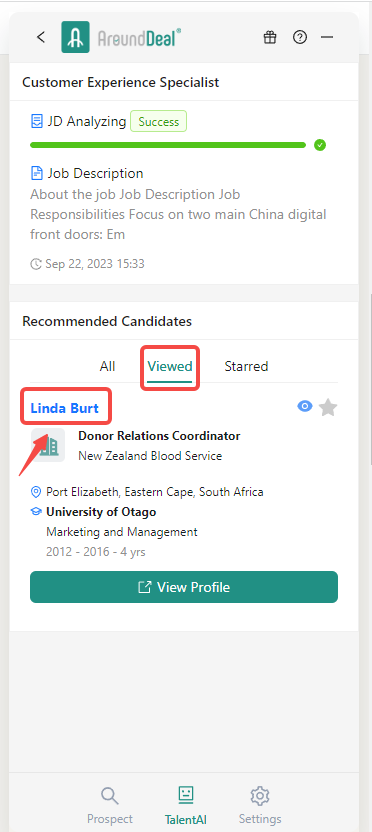Click the green JD analyzing progress bar
372x832 pixels.
(168, 145)
